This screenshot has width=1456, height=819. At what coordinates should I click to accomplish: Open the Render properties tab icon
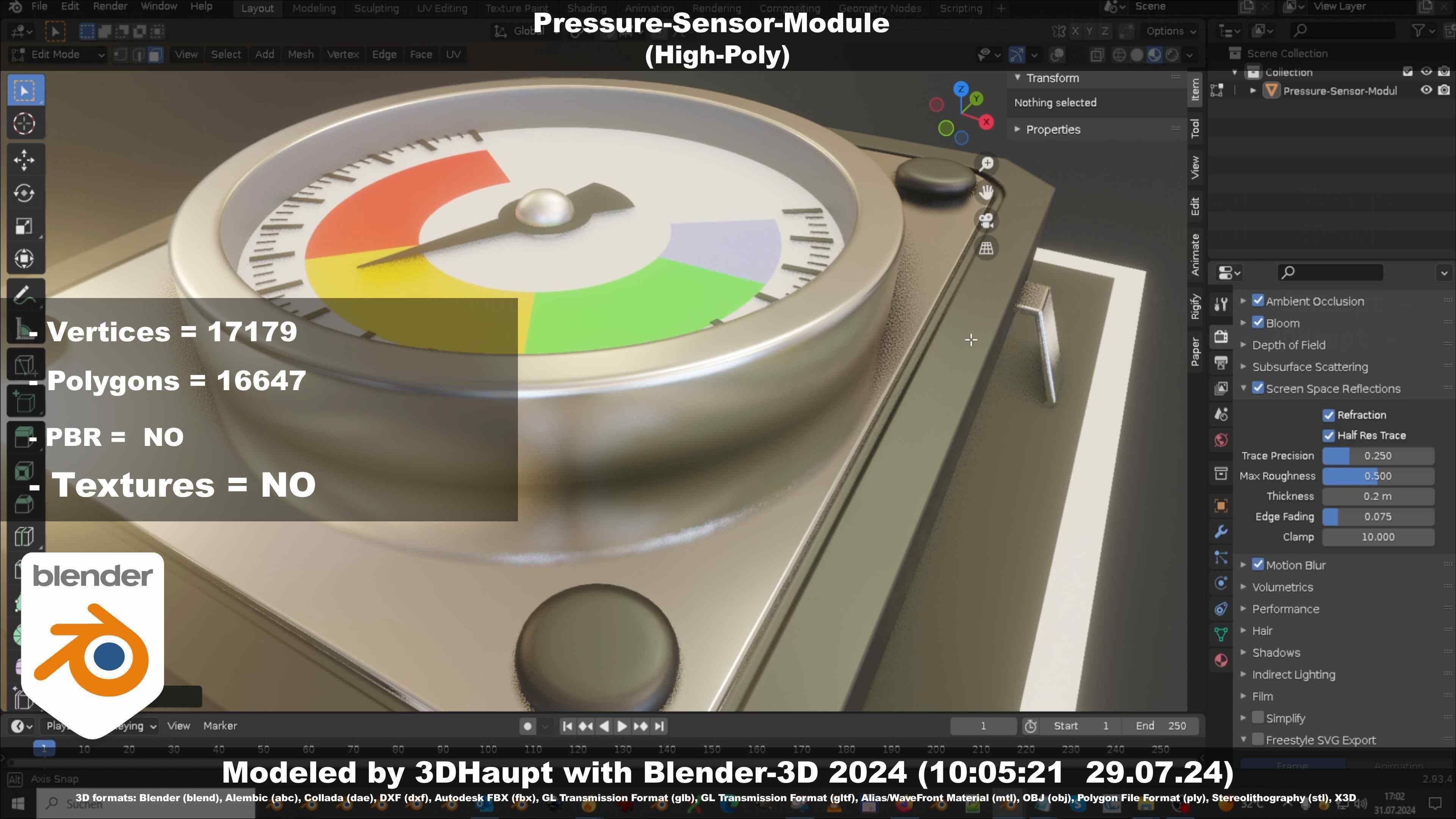coord(1221,336)
